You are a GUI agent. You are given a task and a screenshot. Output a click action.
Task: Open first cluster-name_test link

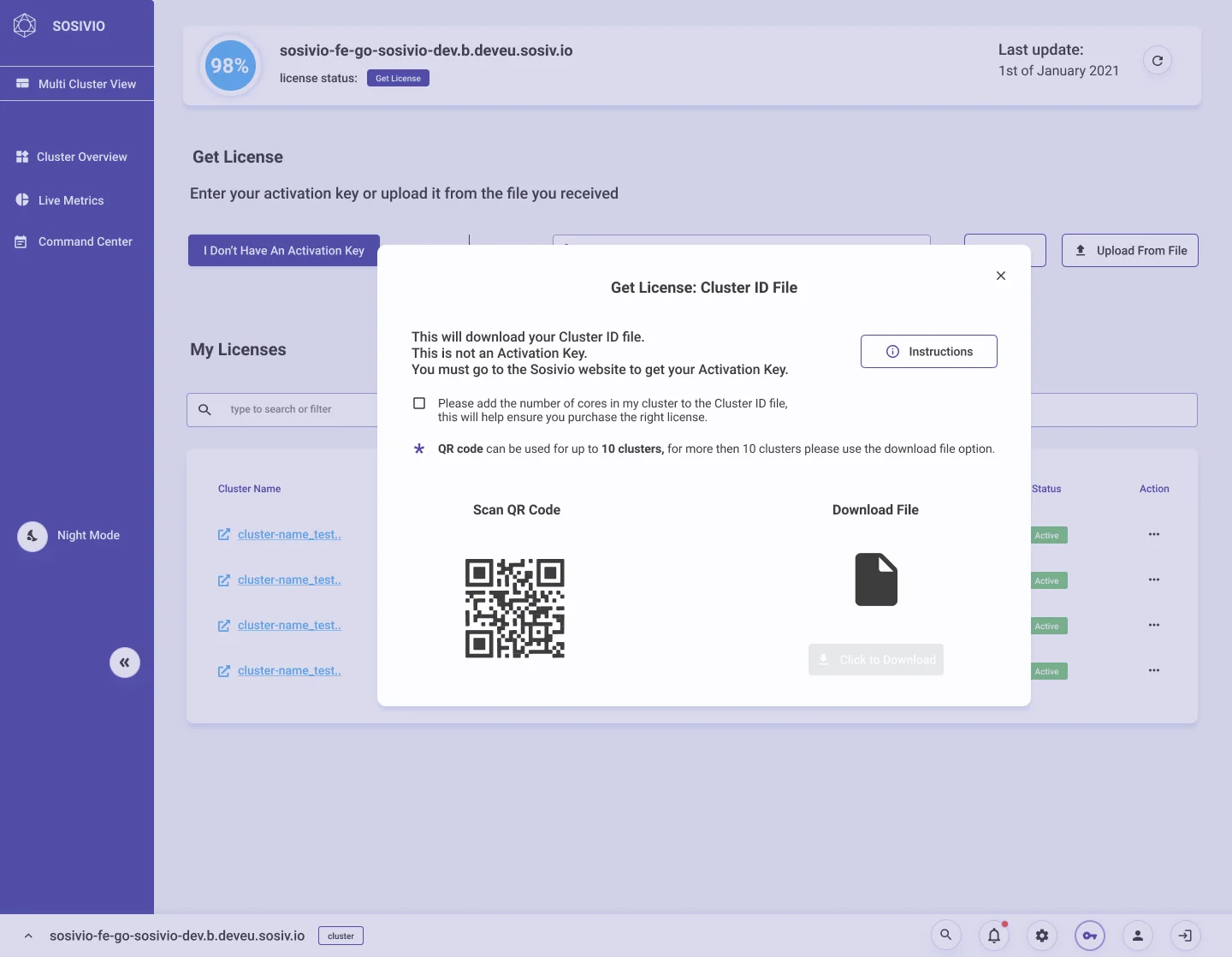click(x=289, y=534)
